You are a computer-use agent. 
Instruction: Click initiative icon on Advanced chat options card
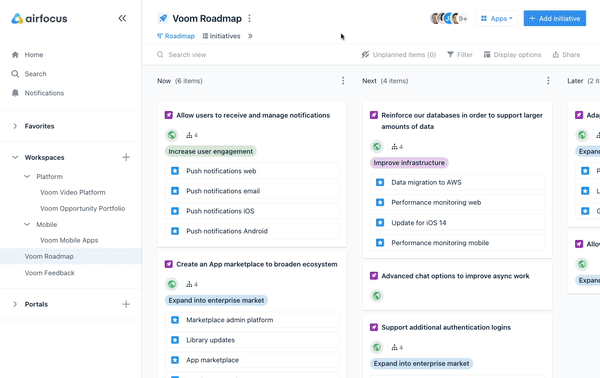[374, 276]
